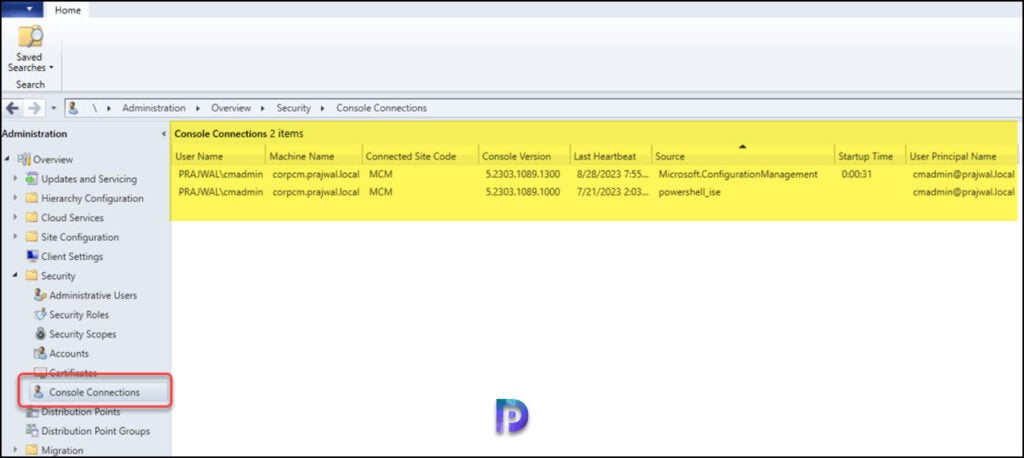
Task: Collapse the Security tree node
Action: coord(15,276)
